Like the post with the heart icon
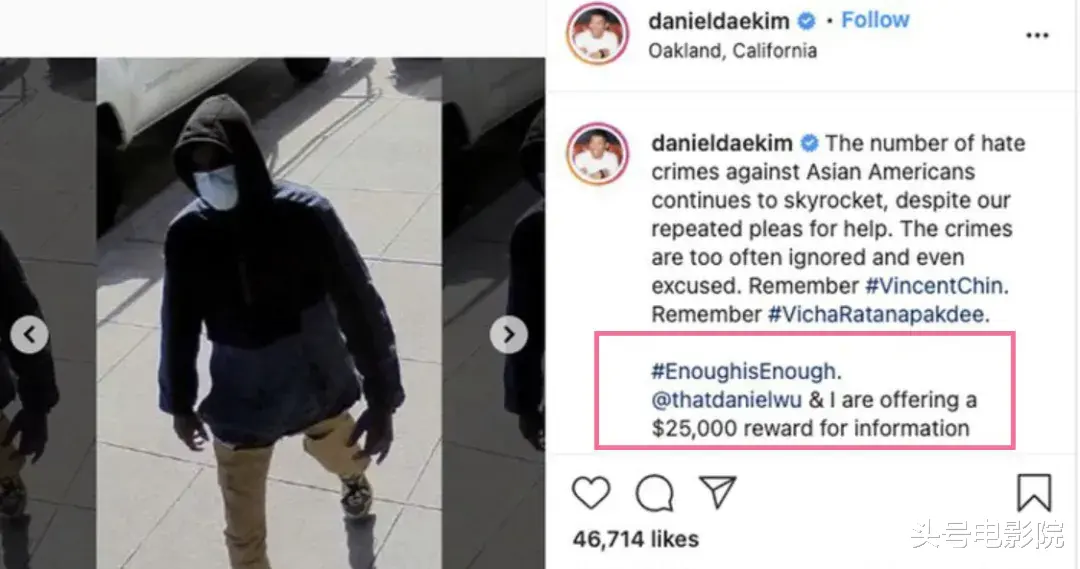This screenshot has width=1080, height=569. [591, 493]
